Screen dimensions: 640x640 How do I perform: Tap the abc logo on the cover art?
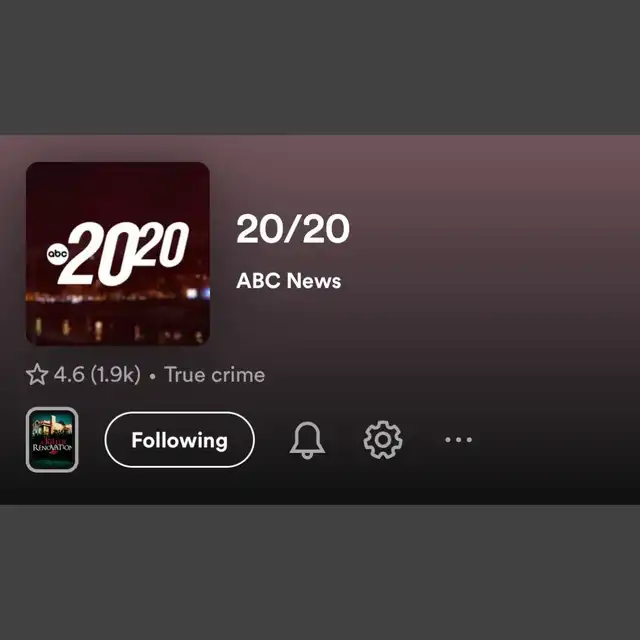click(x=58, y=254)
